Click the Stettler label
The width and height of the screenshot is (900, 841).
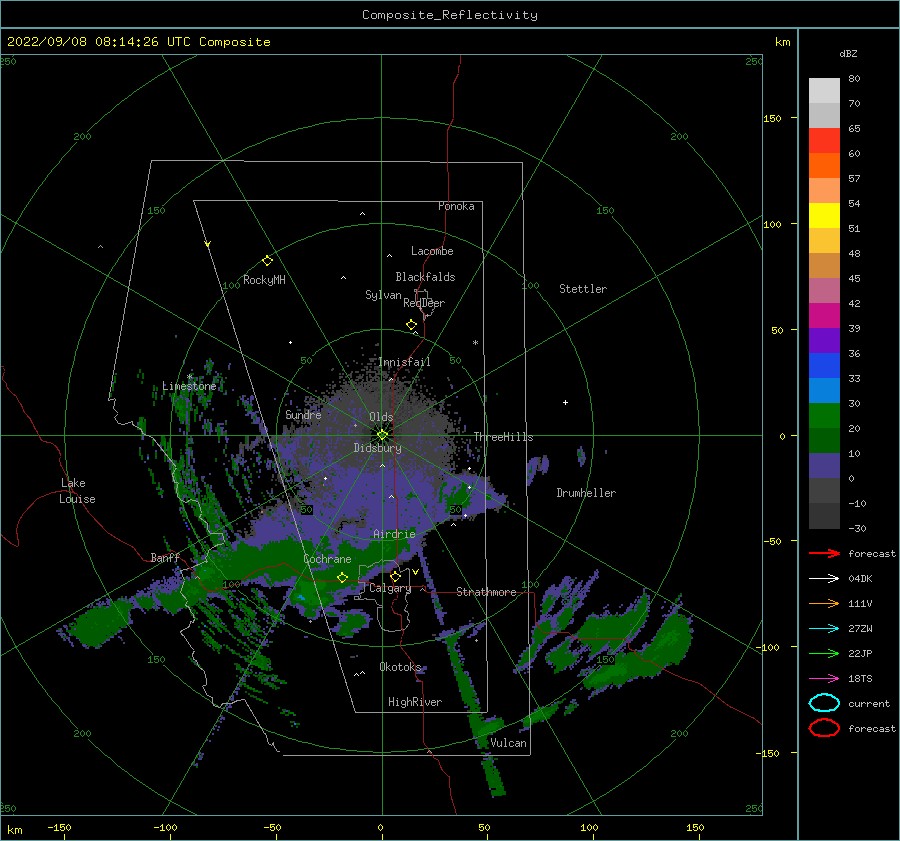click(x=583, y=289)
